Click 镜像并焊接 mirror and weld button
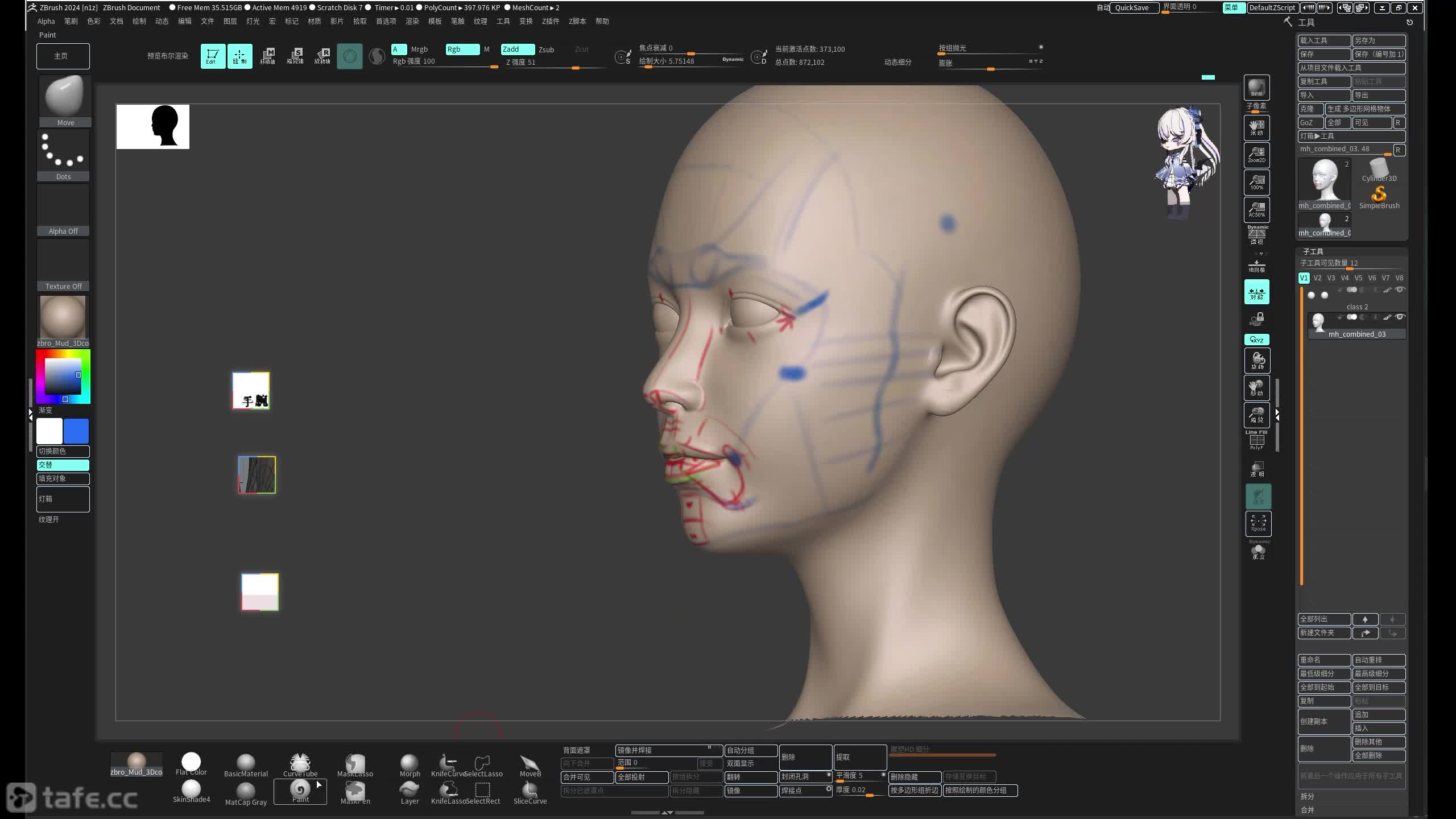This screenshot has height=819, width=1456. [x=669, y=750]
